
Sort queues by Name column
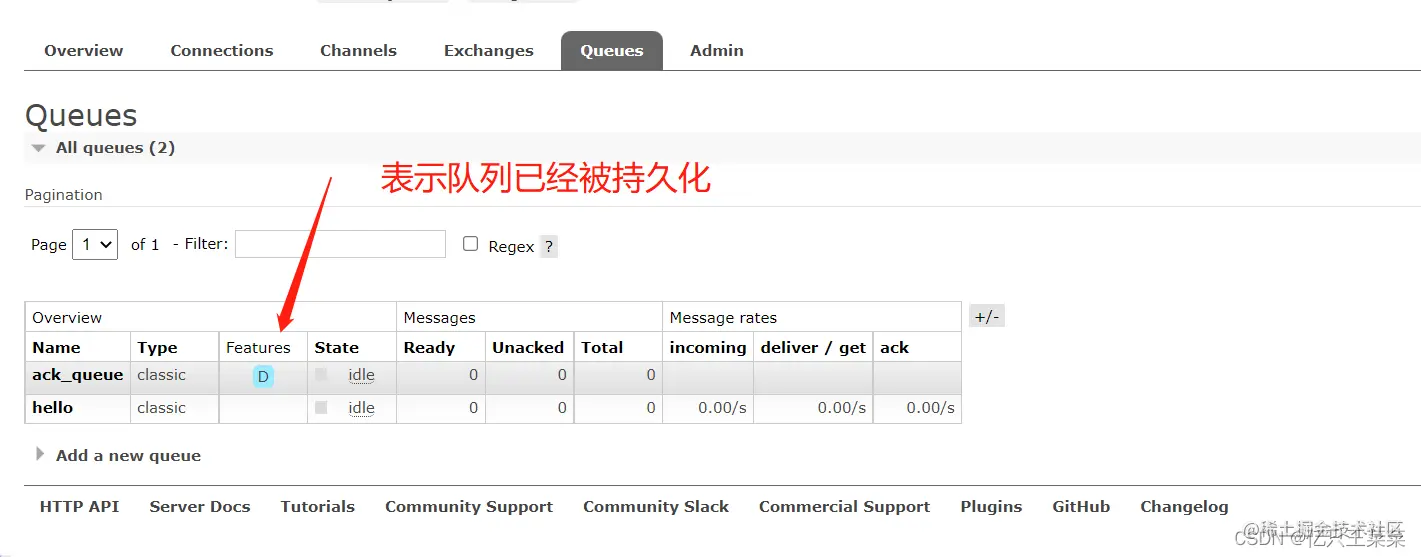[x=56, y=348]
